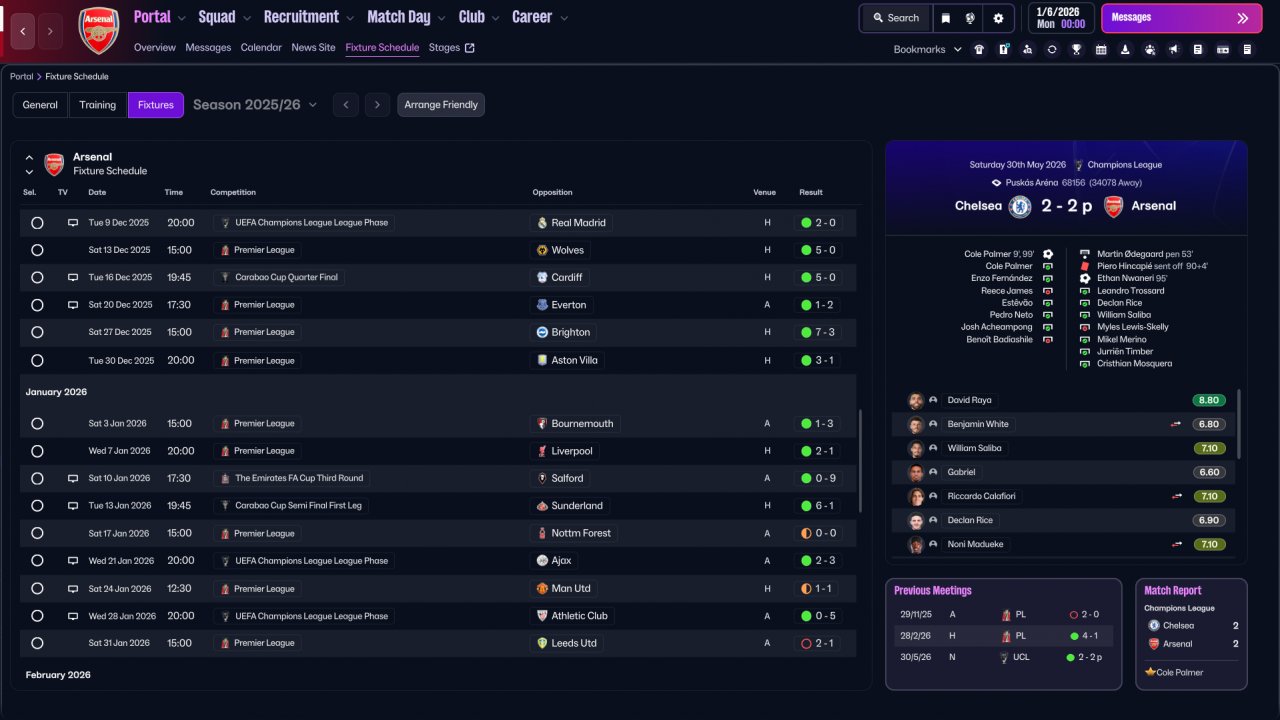Select the radio button for the Bournemouth fixture
This screenshot has width=1280, height=720.
pyautogui.click(x=37, y=424)
